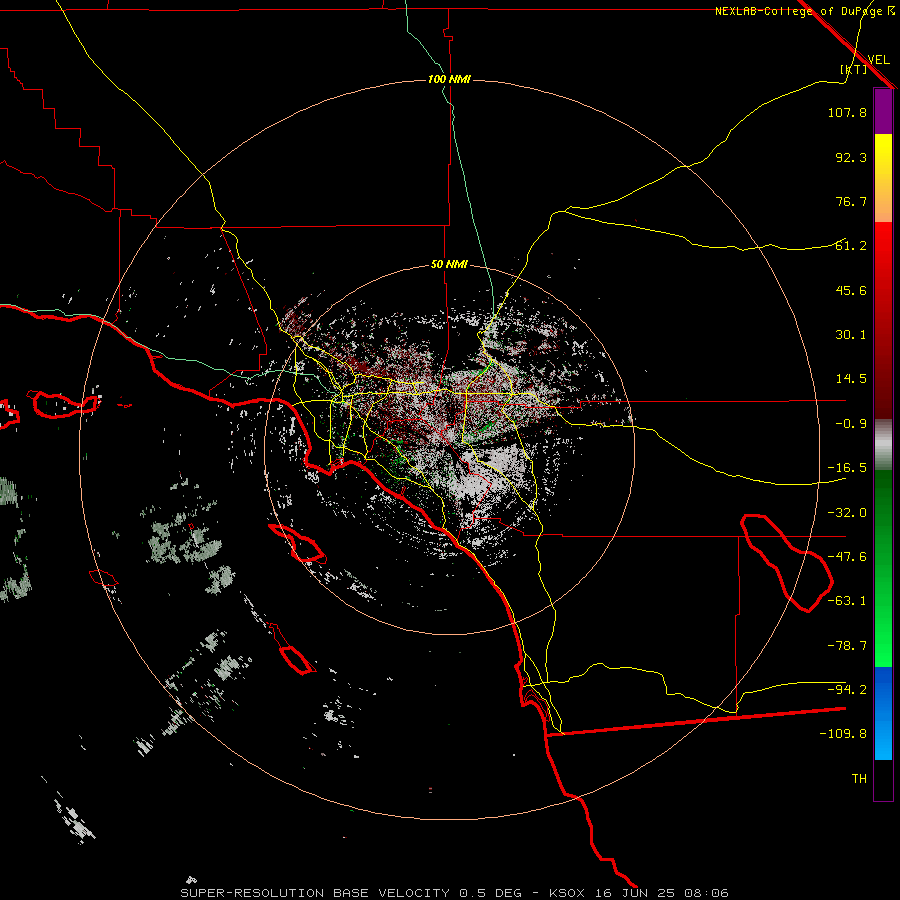
Task: Click the 92.3 velocity scale value
Action: [x=851, y=157]
